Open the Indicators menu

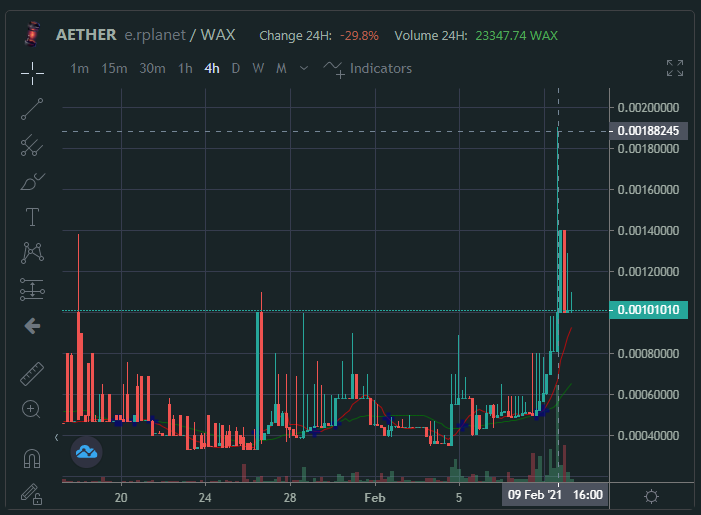367,69
